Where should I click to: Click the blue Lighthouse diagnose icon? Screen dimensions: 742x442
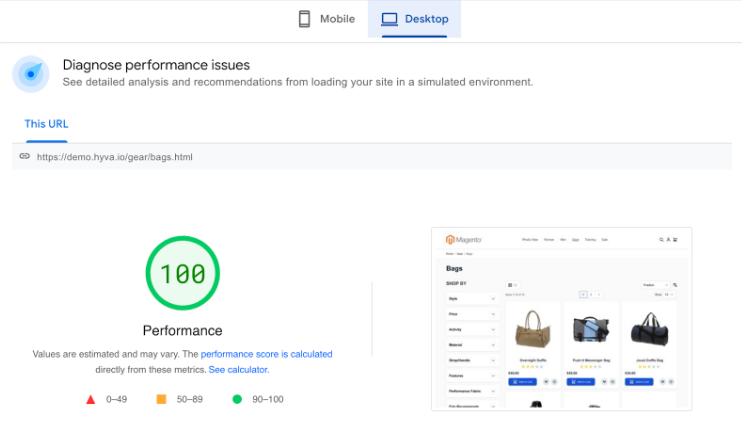coord(31,74)
